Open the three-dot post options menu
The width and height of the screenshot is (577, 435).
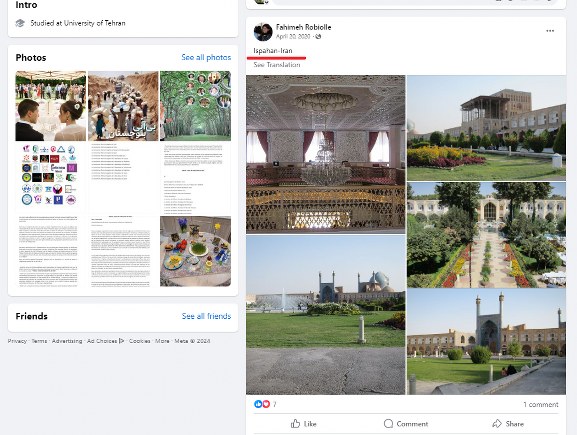(550, 31)
